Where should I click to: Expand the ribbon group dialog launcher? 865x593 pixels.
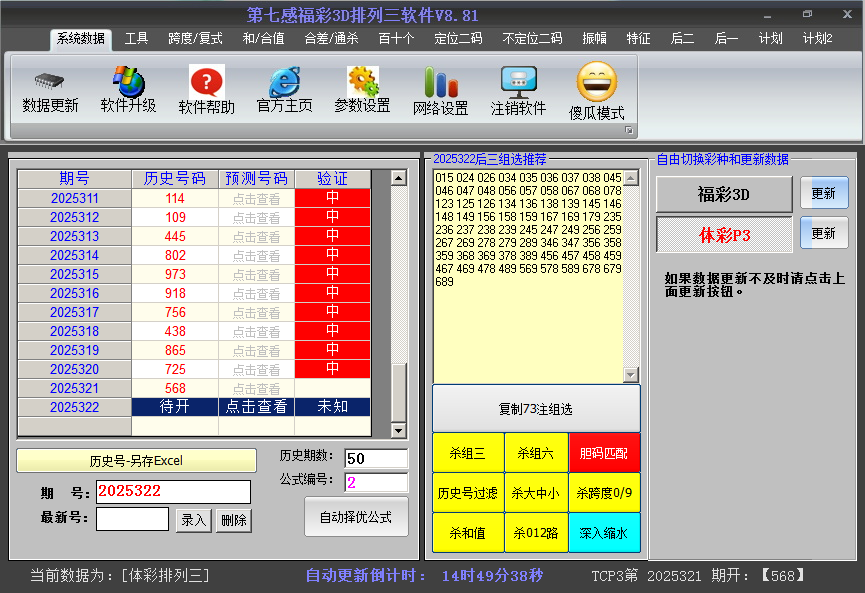pos(629,131)
